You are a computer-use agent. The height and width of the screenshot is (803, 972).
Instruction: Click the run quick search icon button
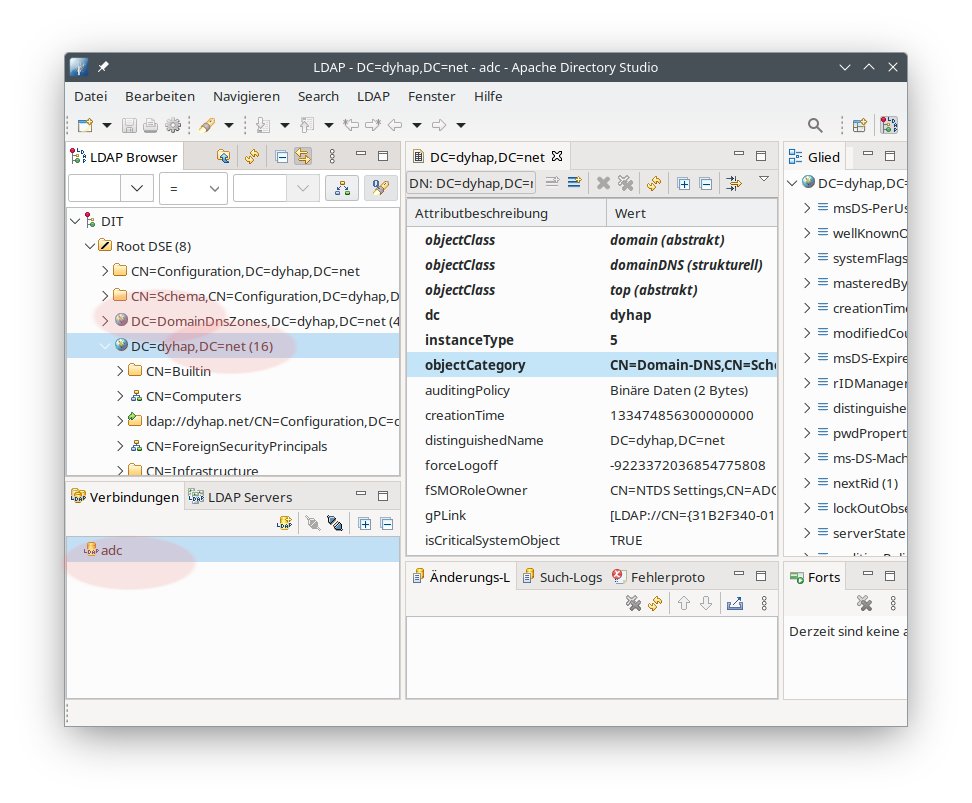(x=379, y=188)
